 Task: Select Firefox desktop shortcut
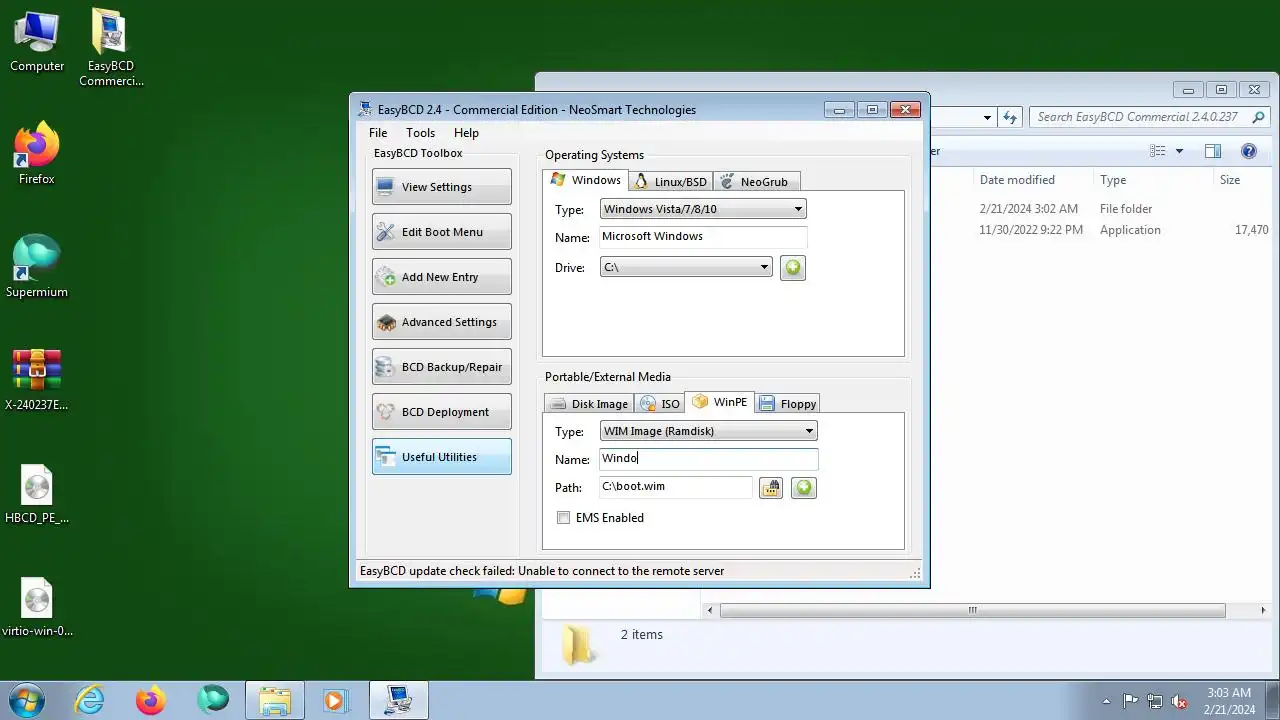point(37,155)
